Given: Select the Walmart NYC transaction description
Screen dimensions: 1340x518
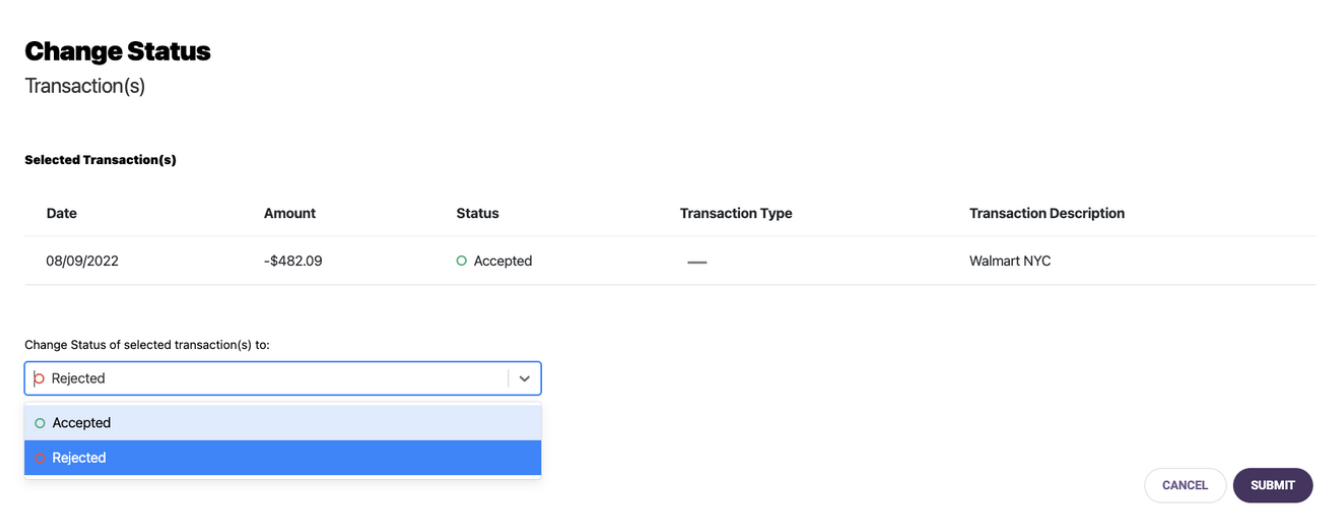Looking at the screenshot, I should [1010, 261].
